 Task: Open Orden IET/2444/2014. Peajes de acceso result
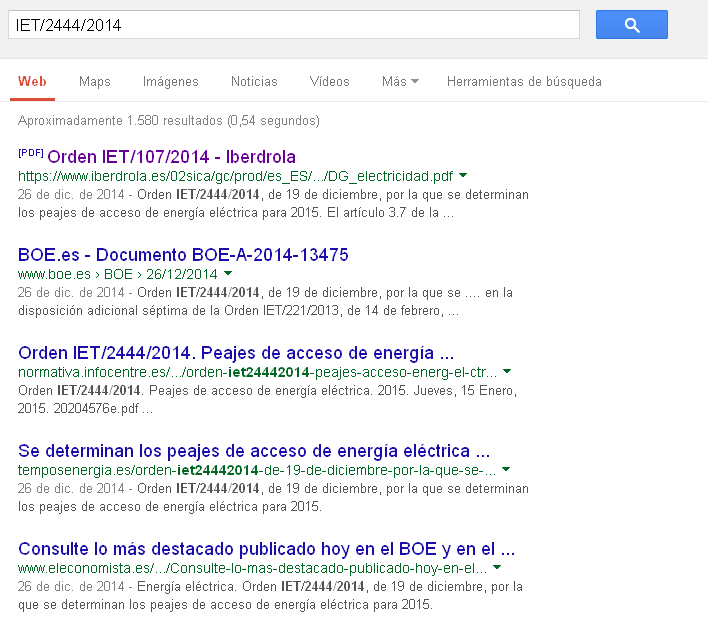click(x=236, y=353)
